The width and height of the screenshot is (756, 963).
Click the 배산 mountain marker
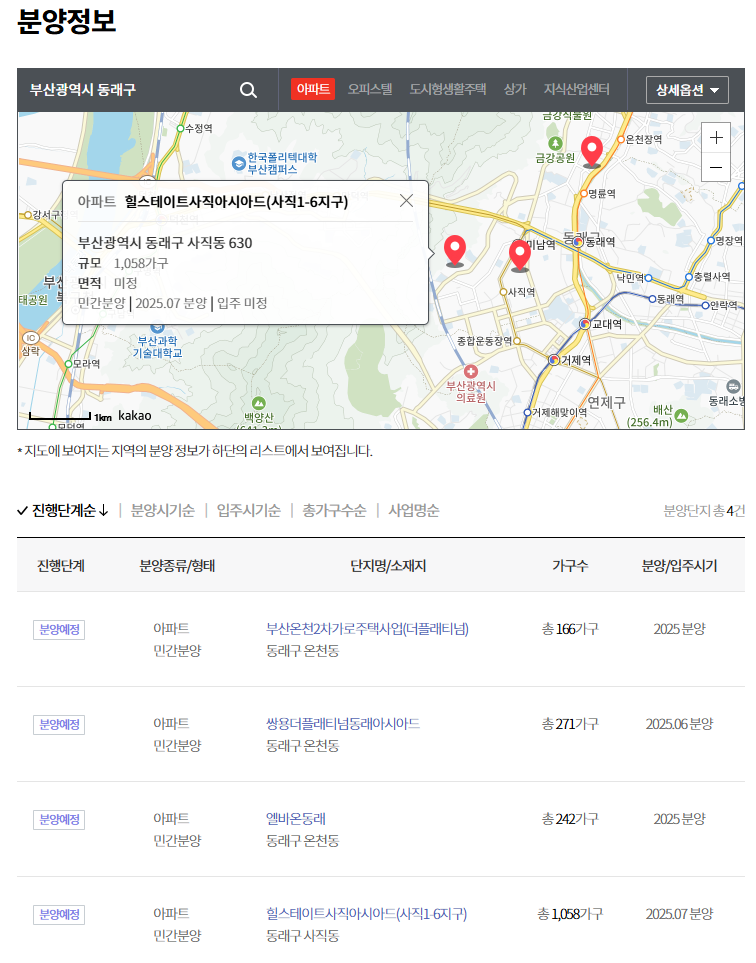tap(681, 416)
